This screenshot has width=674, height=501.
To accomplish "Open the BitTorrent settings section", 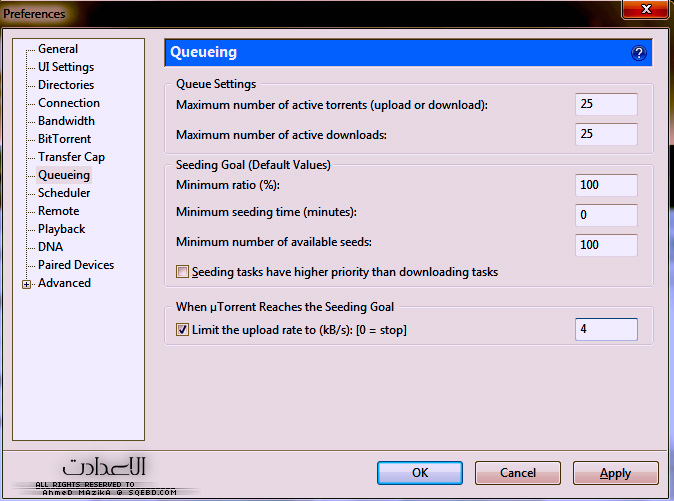I will click(64, 139).
